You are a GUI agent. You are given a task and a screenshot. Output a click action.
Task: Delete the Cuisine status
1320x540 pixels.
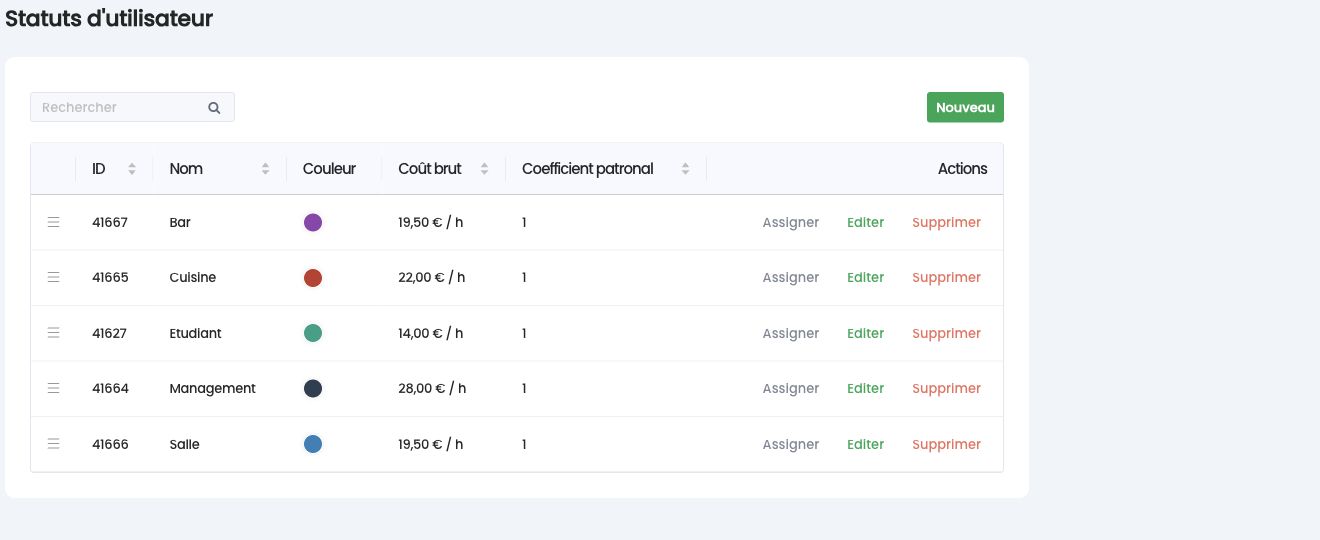(947, 277)
